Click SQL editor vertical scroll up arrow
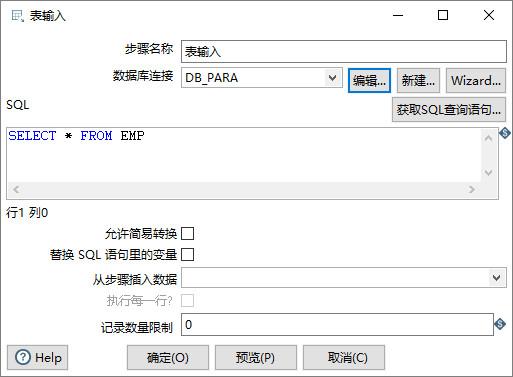This screenshot has width=513, height=377. click(489, 138)
